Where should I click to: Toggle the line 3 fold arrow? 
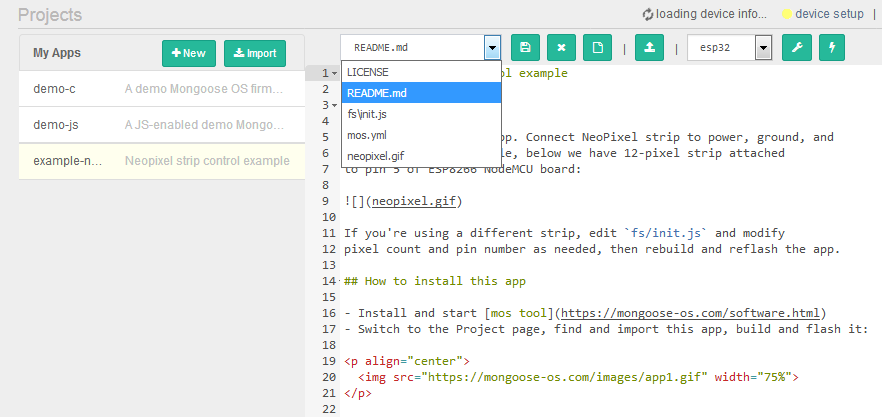(x=334, y=105)
